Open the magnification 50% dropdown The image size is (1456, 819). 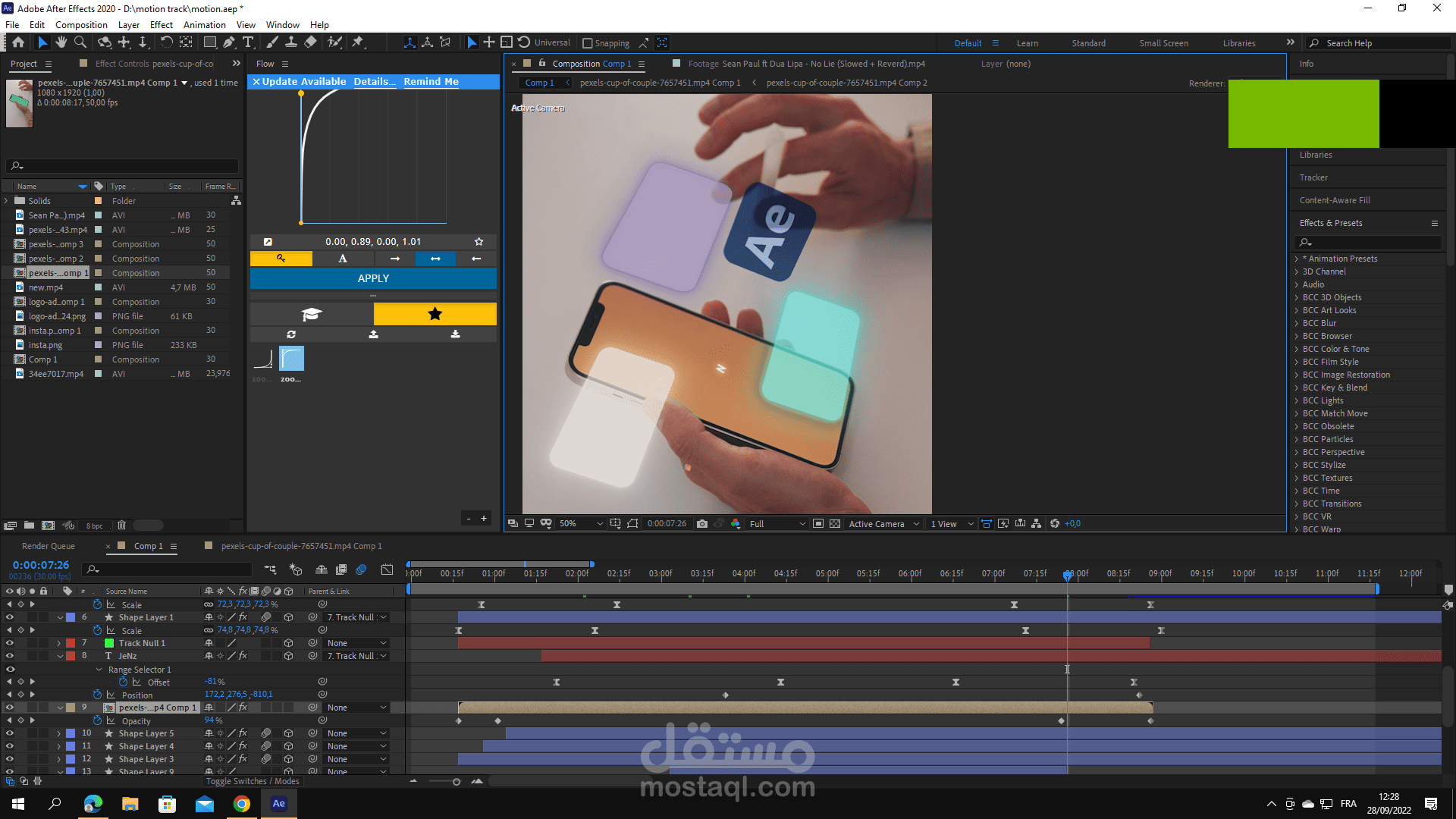click(x=581, y=524)
